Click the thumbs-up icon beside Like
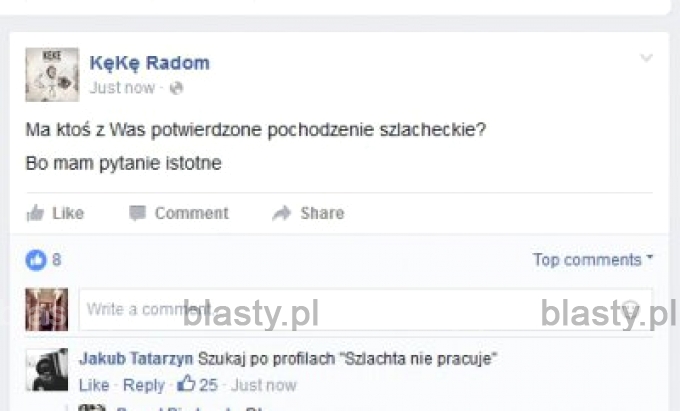Screen dimensions: 680x411 click(36, 213)
